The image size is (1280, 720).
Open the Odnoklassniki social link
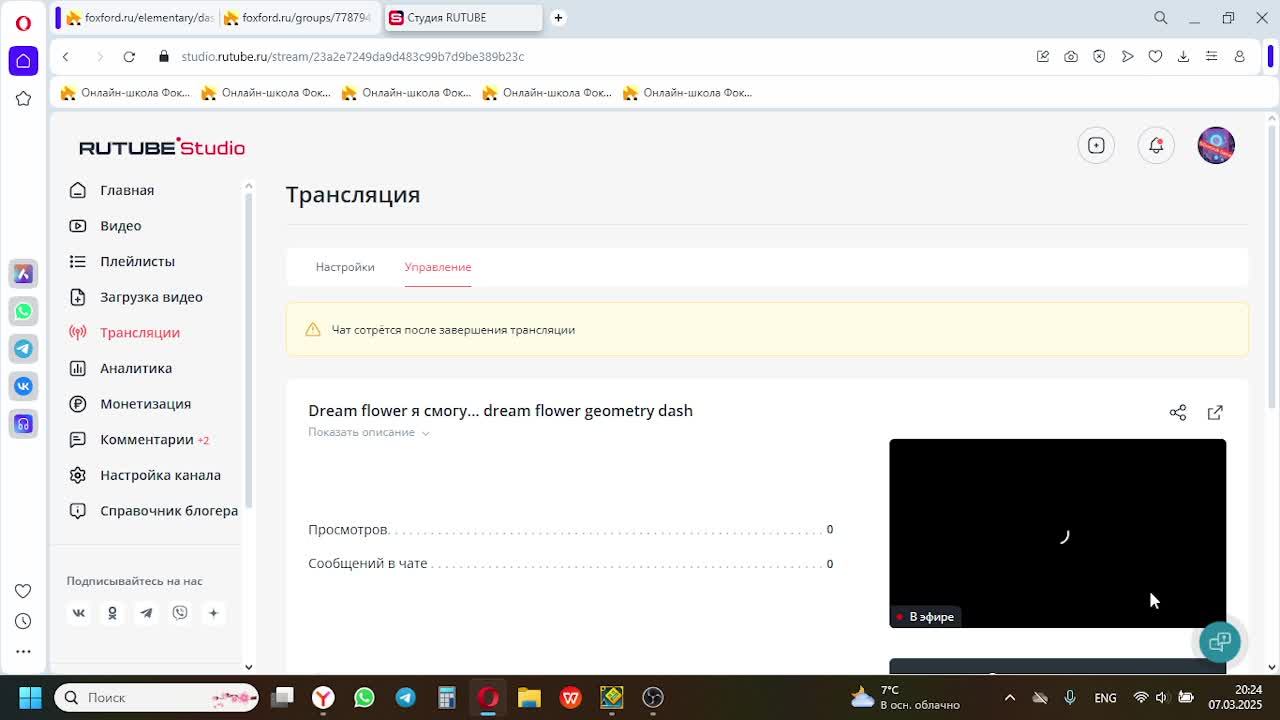[112, 613]
